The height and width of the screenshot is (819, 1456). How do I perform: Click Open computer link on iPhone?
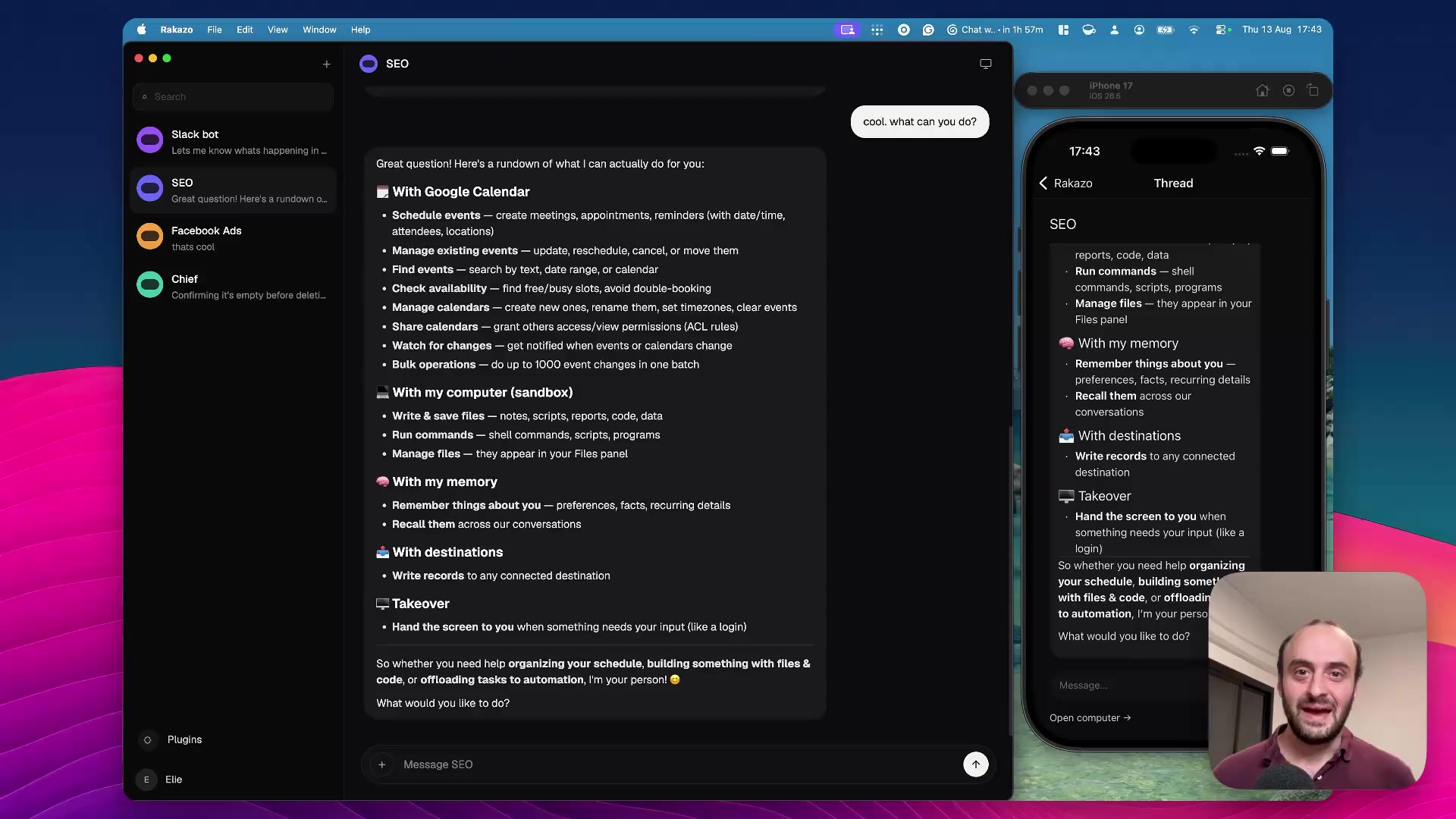coord(1090,718)
